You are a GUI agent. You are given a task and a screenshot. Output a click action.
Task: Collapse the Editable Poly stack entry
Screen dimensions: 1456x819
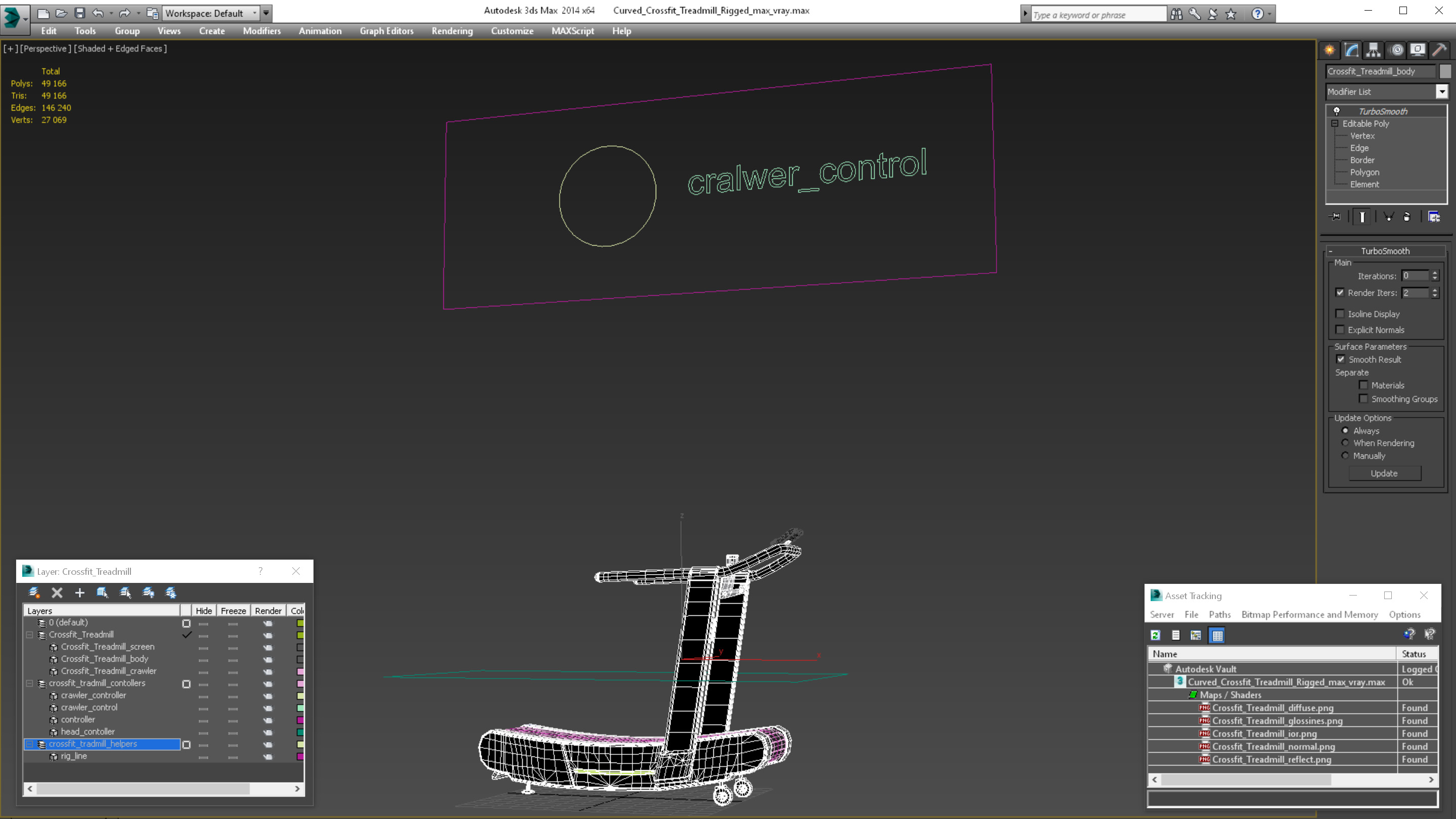coord(1335,123)
